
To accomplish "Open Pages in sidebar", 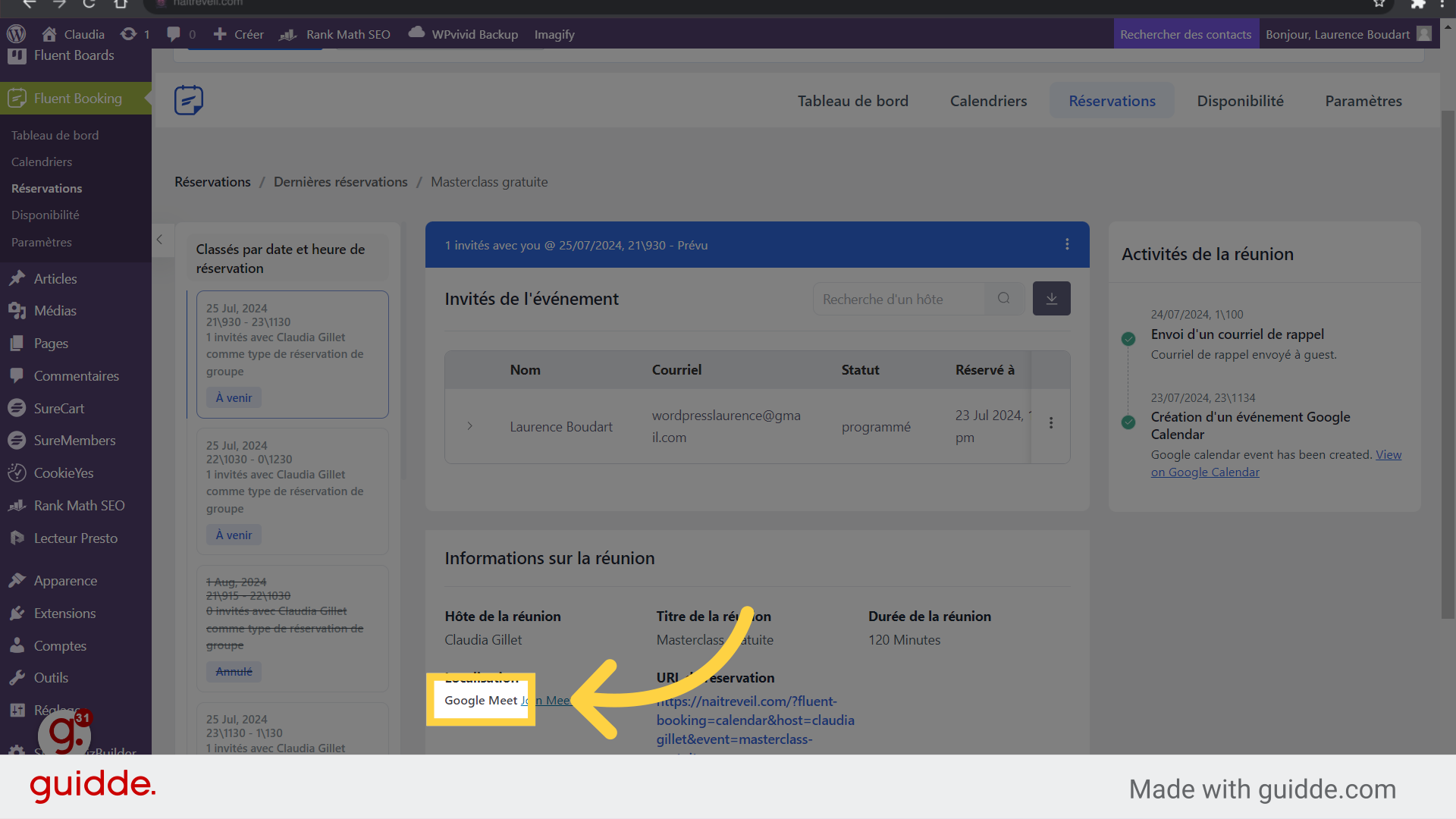I will coord(51,344).
